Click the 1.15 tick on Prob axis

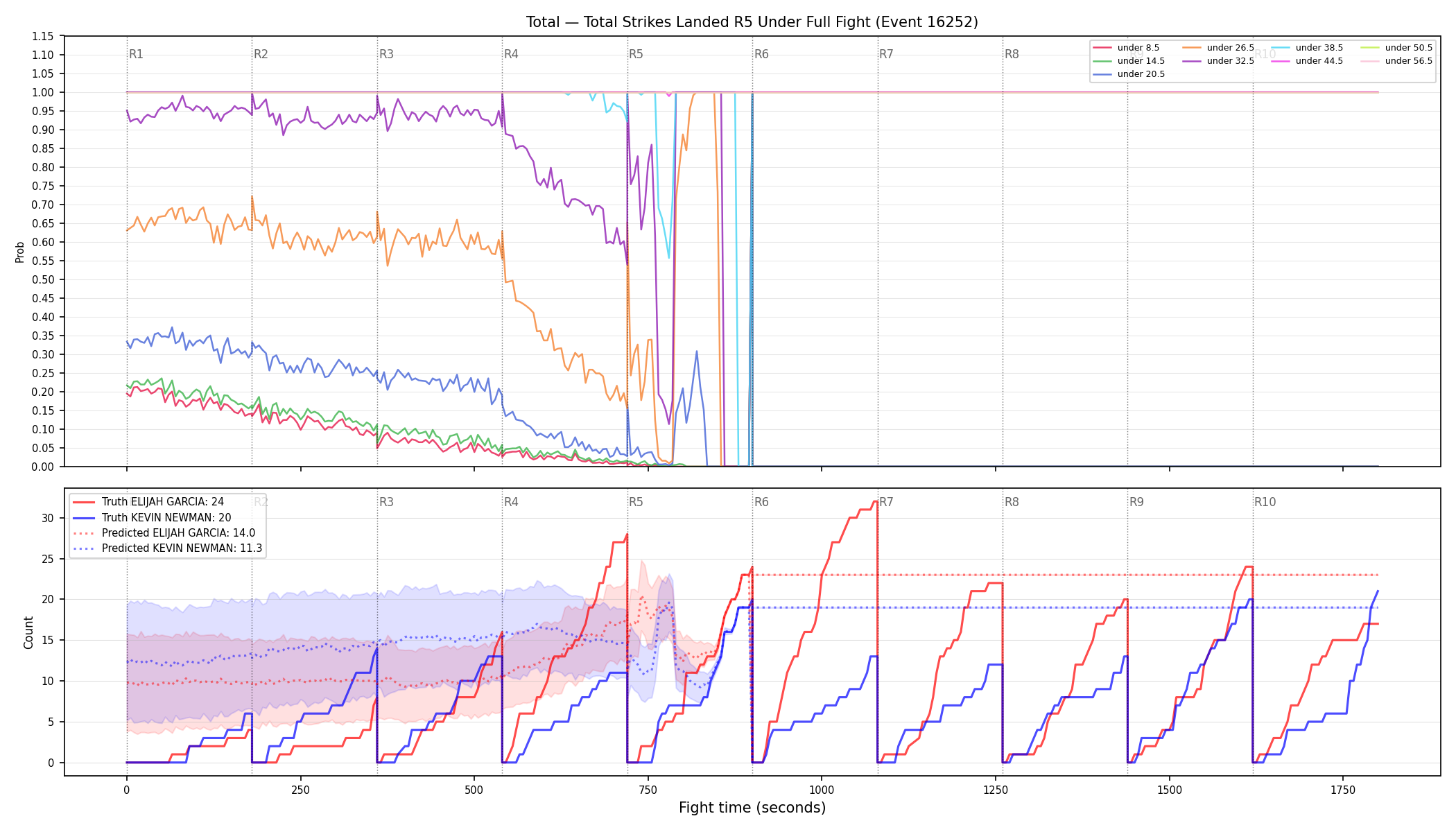pyautogui.click(x=42, y=36)
